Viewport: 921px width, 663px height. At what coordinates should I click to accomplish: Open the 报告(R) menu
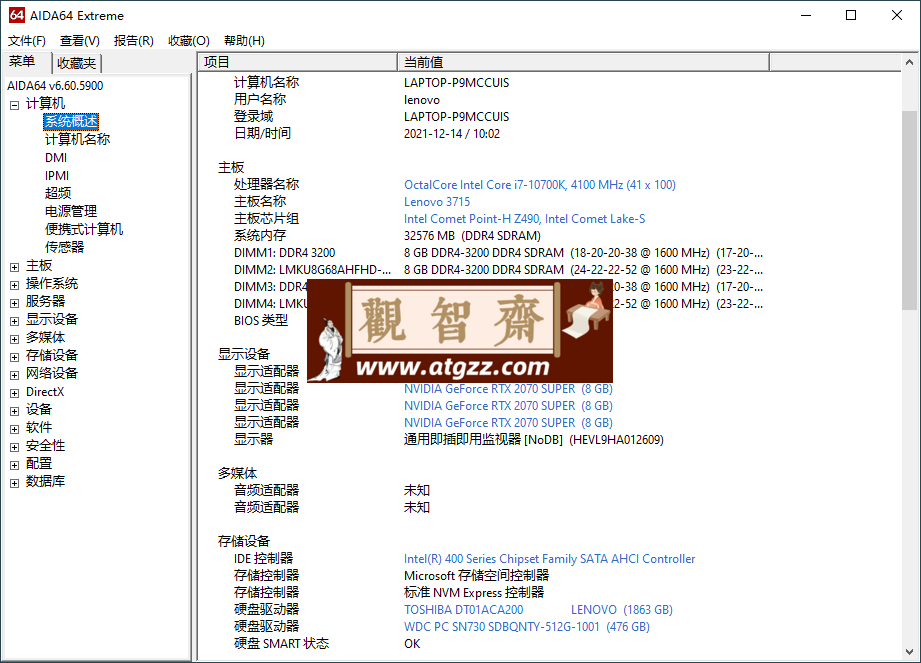[x=133, y=41]
